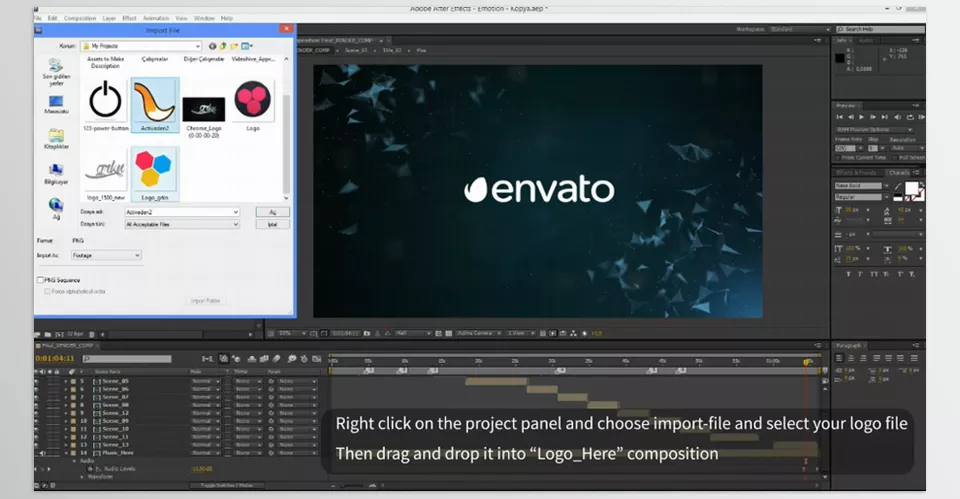The image size is (960, 499).
Task: Expand the Scene_08 layer triangle
Action: tap(66, 405)
